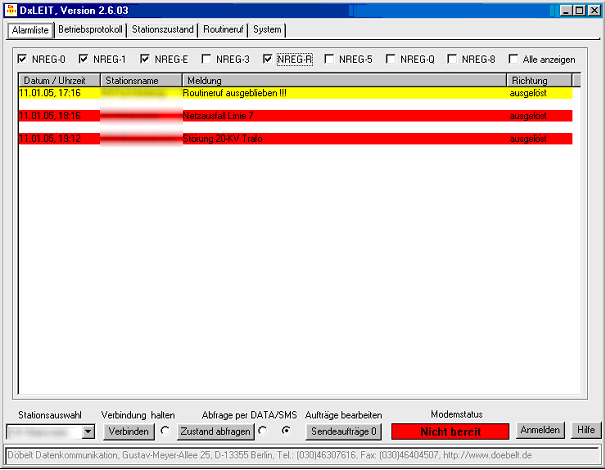The image size is (605, 470).
Task: Toggle the NREG-R checkbox
Action: click(267, 59)
